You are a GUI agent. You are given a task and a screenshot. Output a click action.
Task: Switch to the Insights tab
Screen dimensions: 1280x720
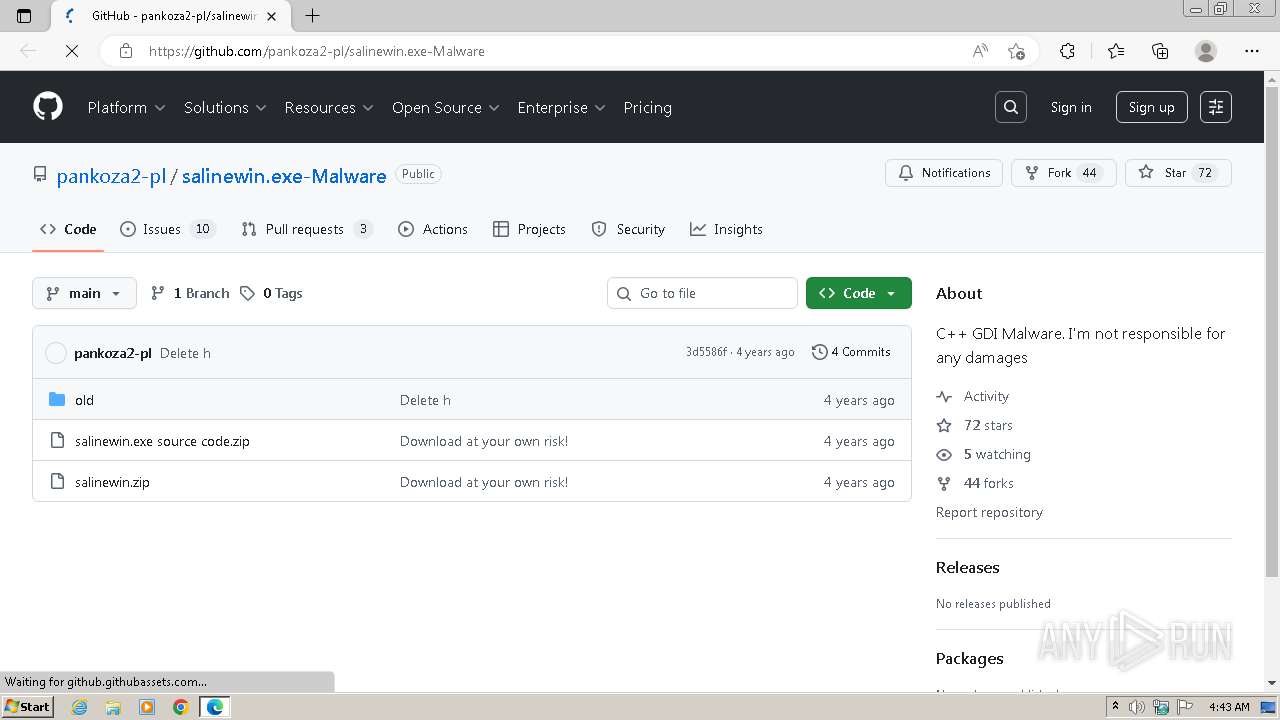pos(726,229)
